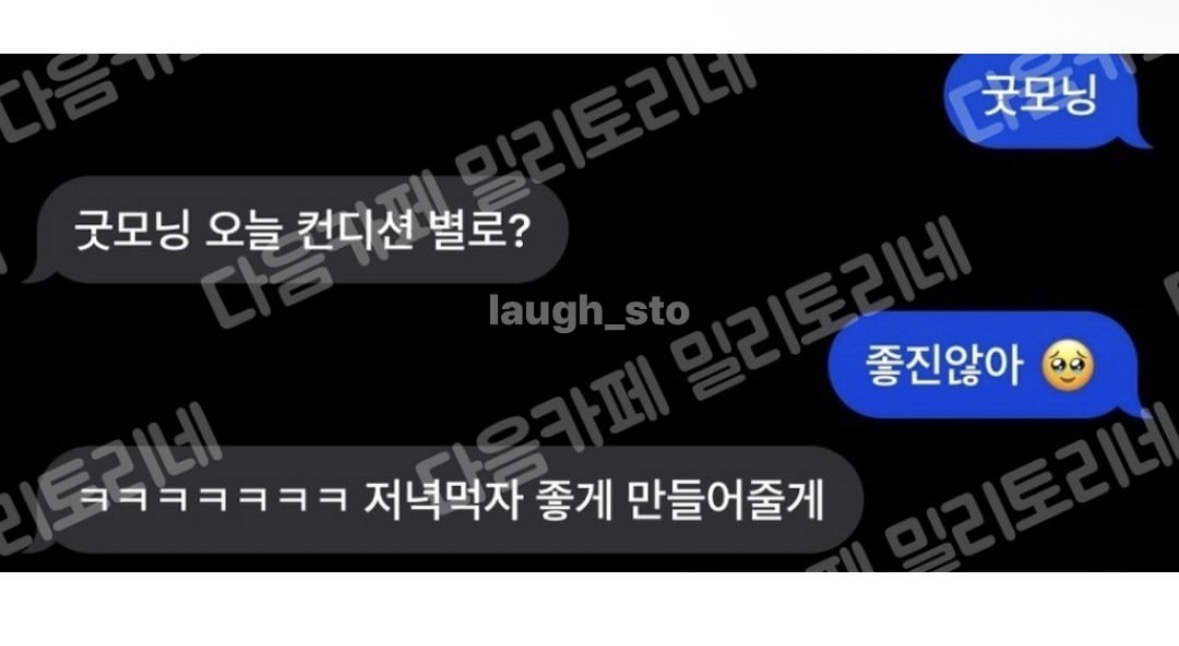Click the ㅋㅋㅋㅋㅋㅋㅋ laughter text
Viewport: 1179px width, 646px height.
click(213, 500)
